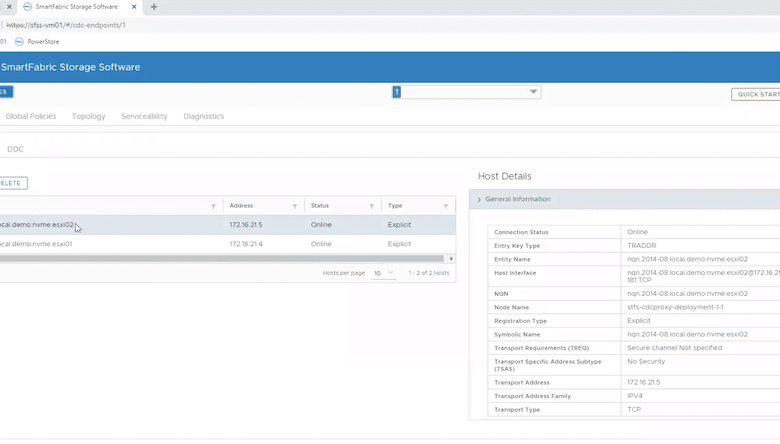Select the DDC sub-tab
Image resolution: width=780 pixels, height=444 pixels.
click(15, 149)
